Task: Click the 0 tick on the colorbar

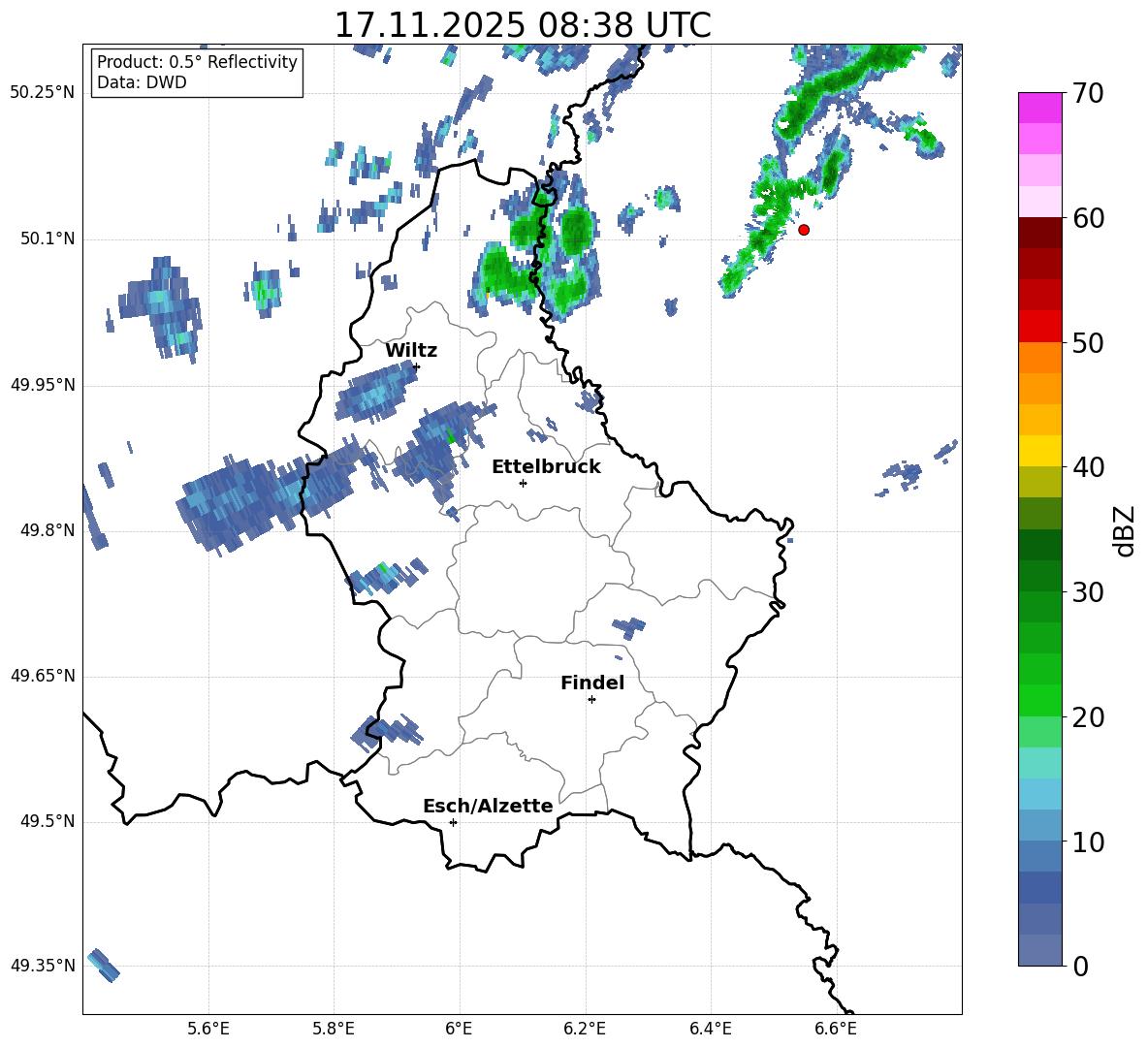Action: (1080, 966)
